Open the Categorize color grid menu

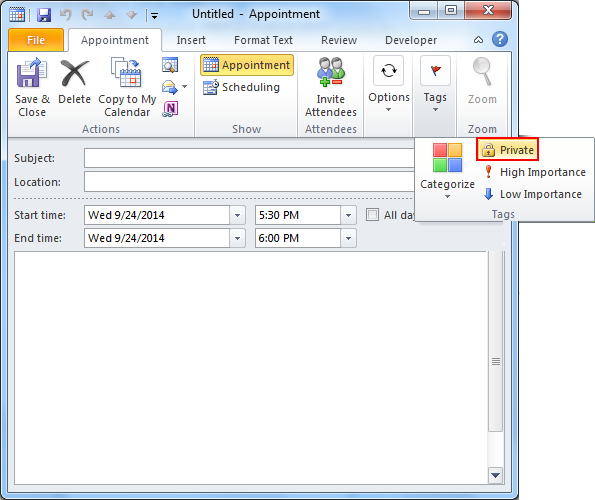click(x=447, y=170)
